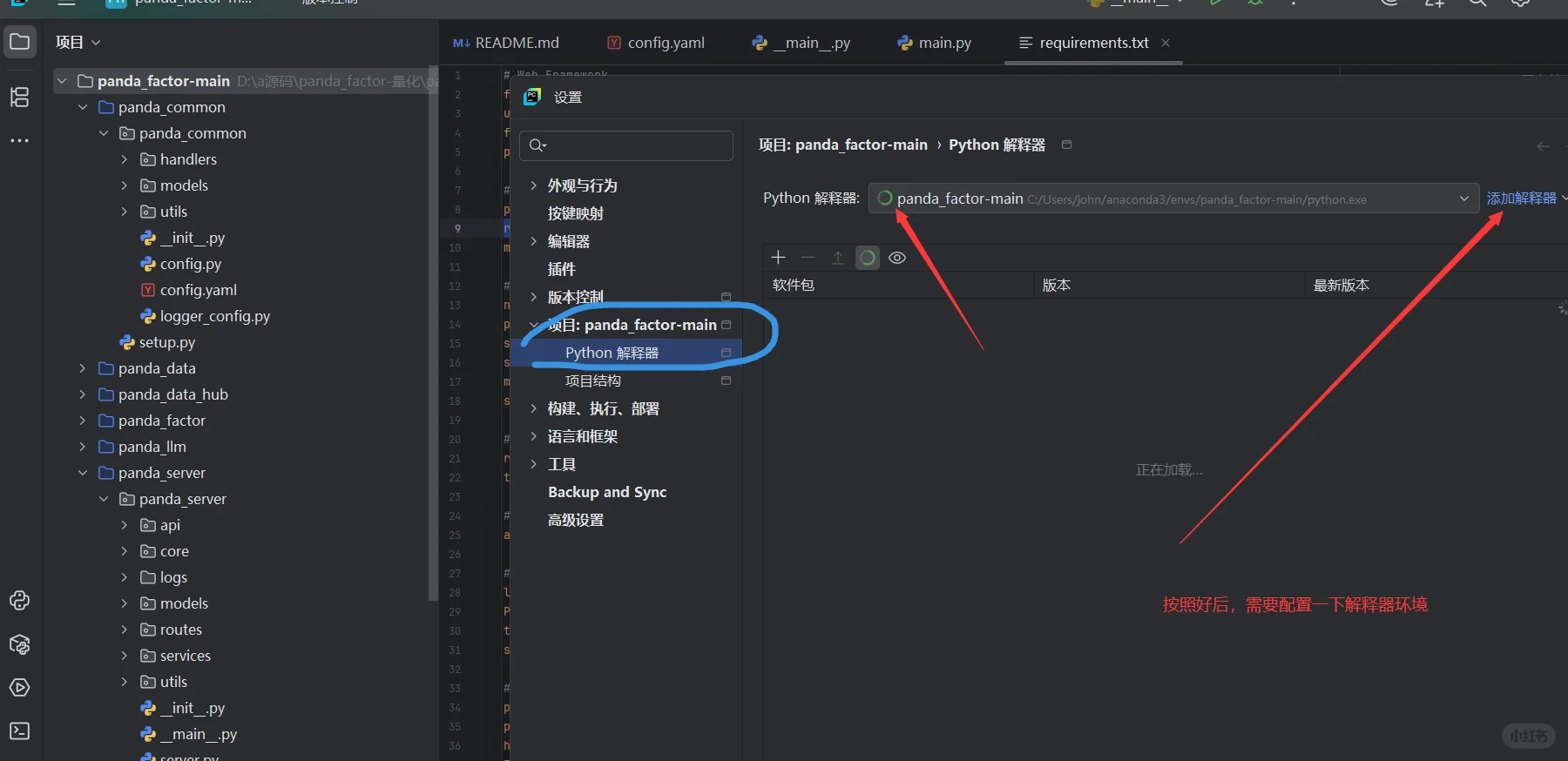Switch to the main.py editor tab
The height and width of the screenshot is (761, 1568).
click(x=935, y=43)
